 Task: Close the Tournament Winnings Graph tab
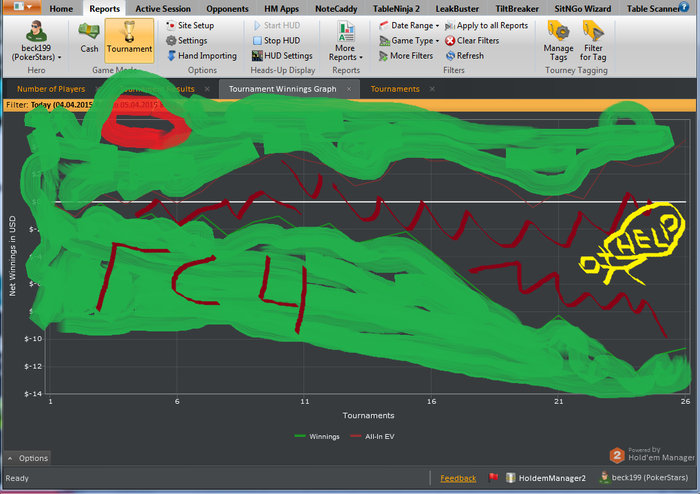349,89
